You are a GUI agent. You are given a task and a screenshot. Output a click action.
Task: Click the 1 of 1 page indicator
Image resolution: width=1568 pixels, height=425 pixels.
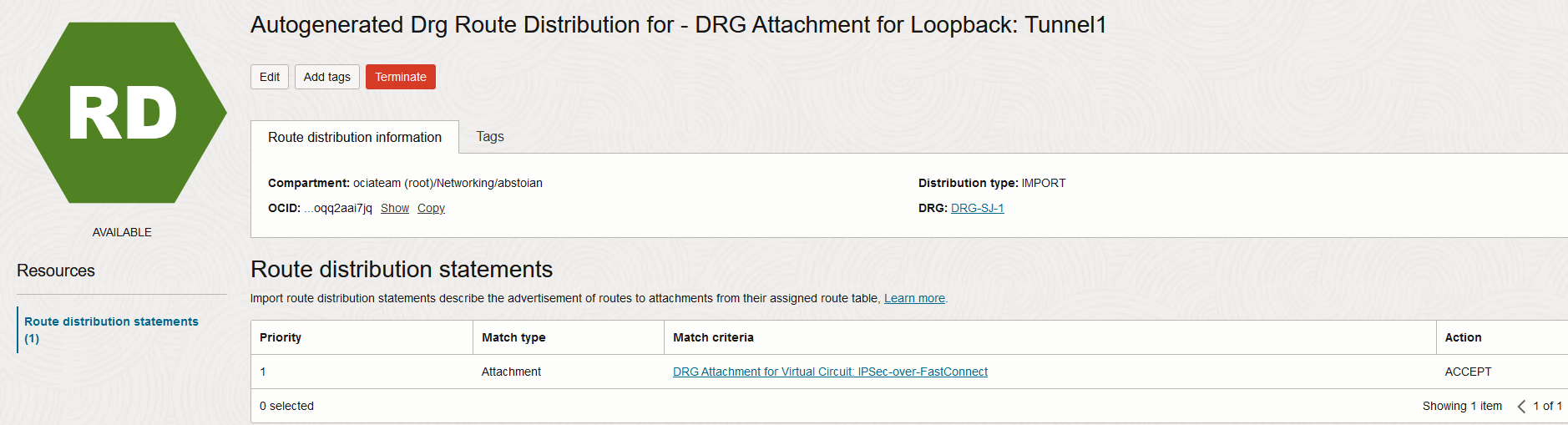click(1547, 407)
